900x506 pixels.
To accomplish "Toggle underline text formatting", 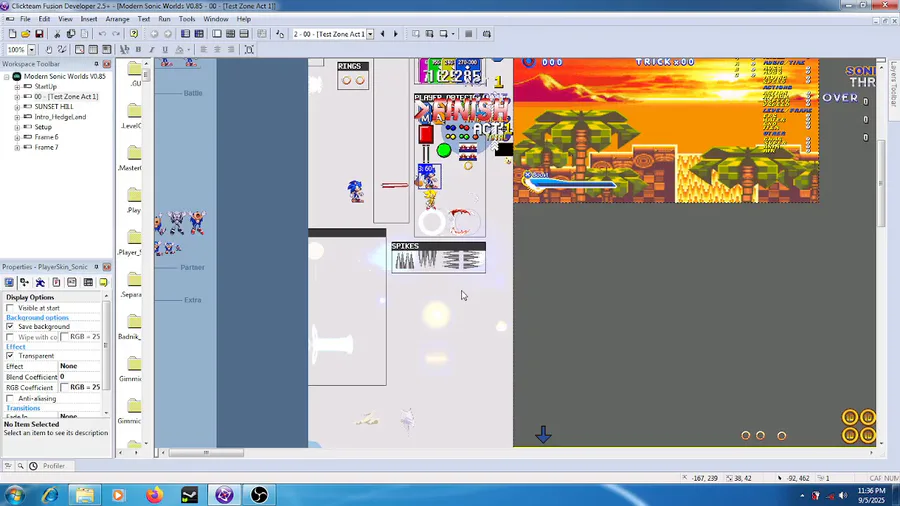I will pos(165,49).
